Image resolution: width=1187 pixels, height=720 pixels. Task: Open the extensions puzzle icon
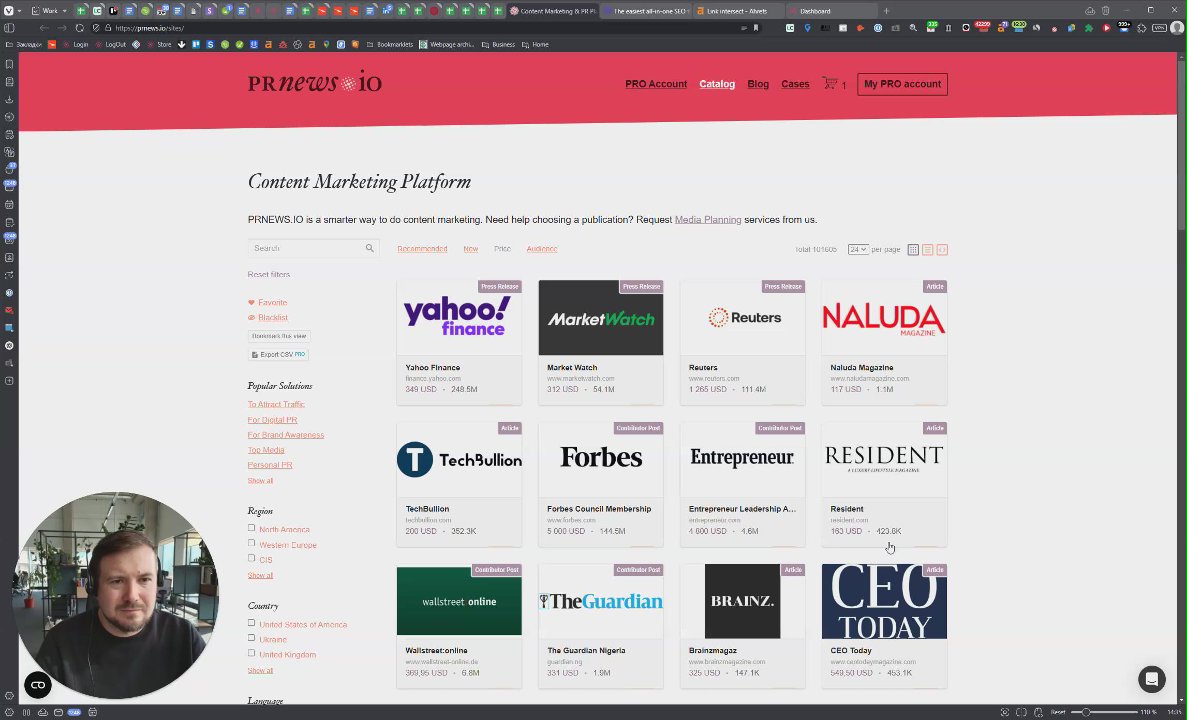click(x=1142, y=28)
